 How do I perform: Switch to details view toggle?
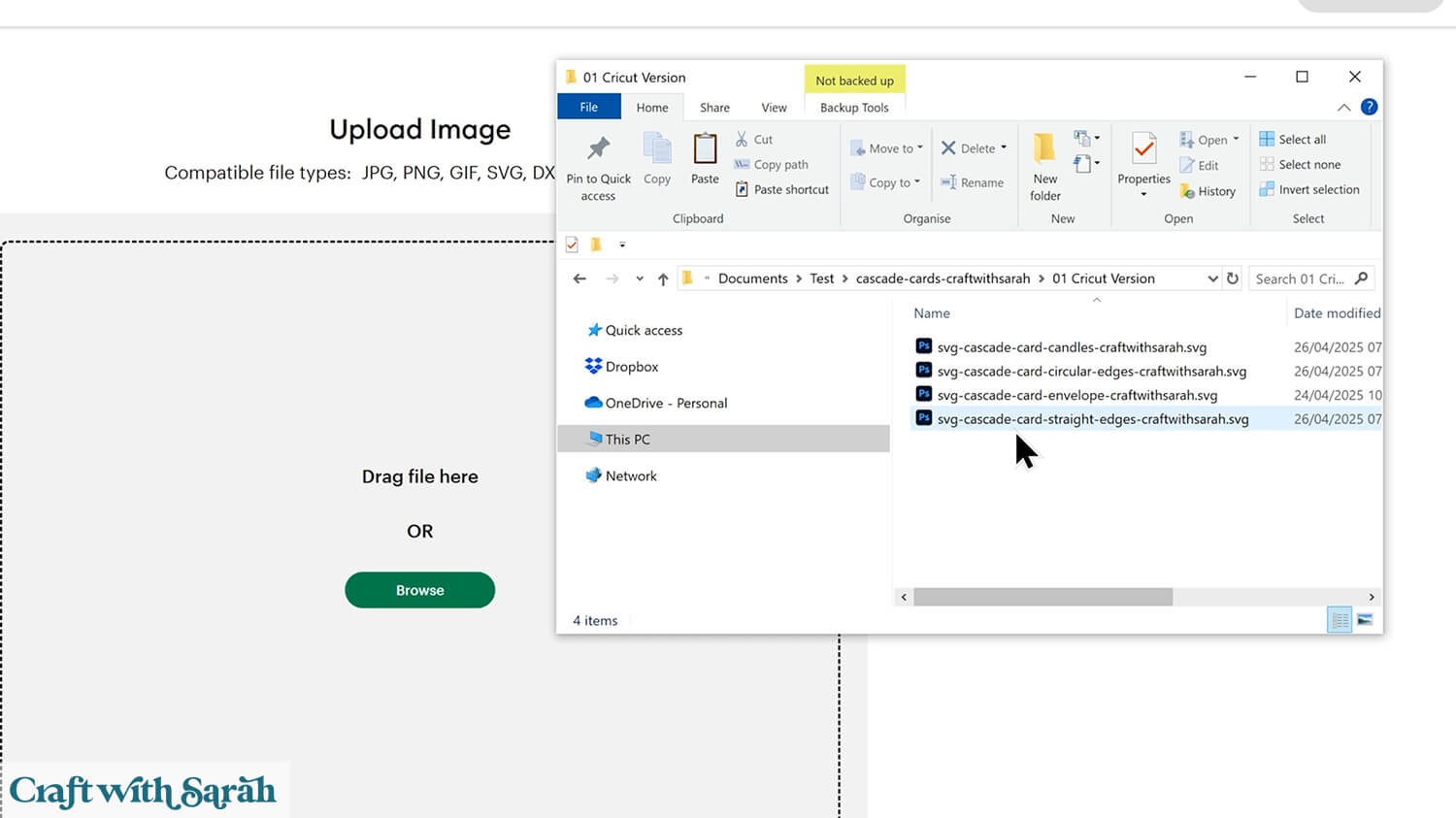1340,620
